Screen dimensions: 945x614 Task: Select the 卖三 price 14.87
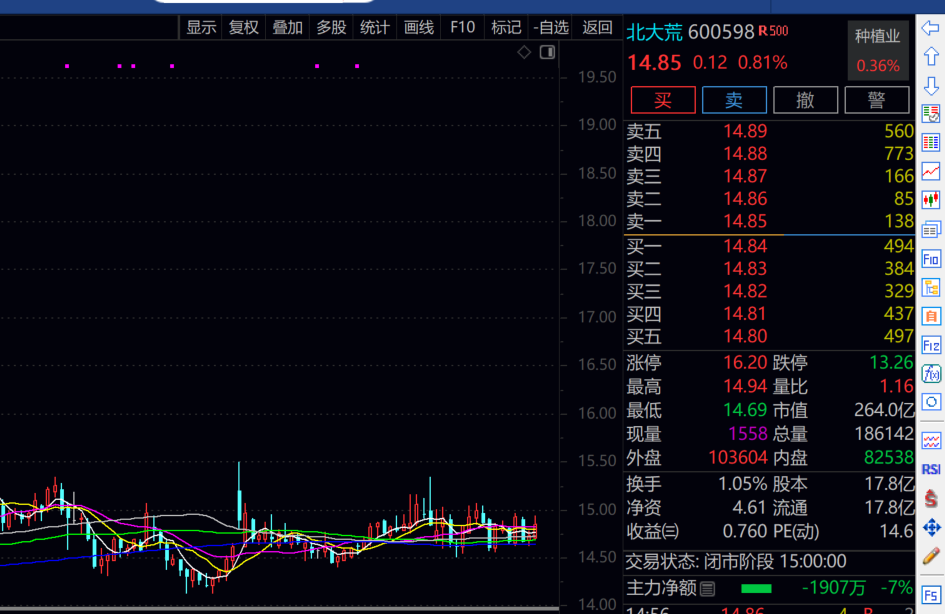pos(745,177)
